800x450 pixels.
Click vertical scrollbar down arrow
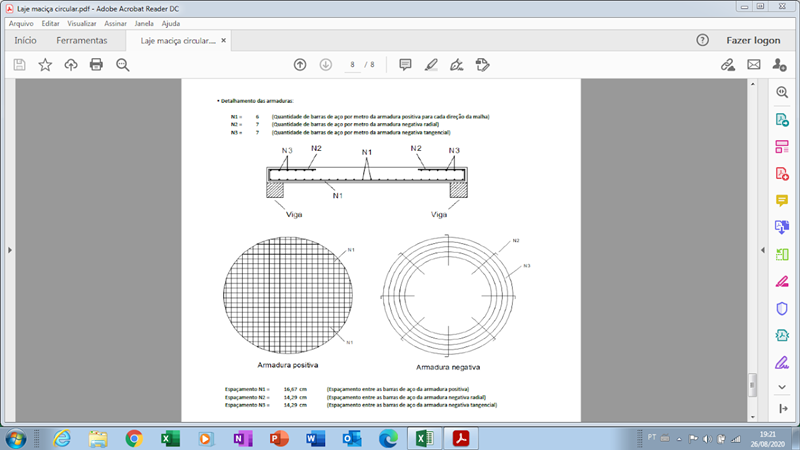pos(753,417)
